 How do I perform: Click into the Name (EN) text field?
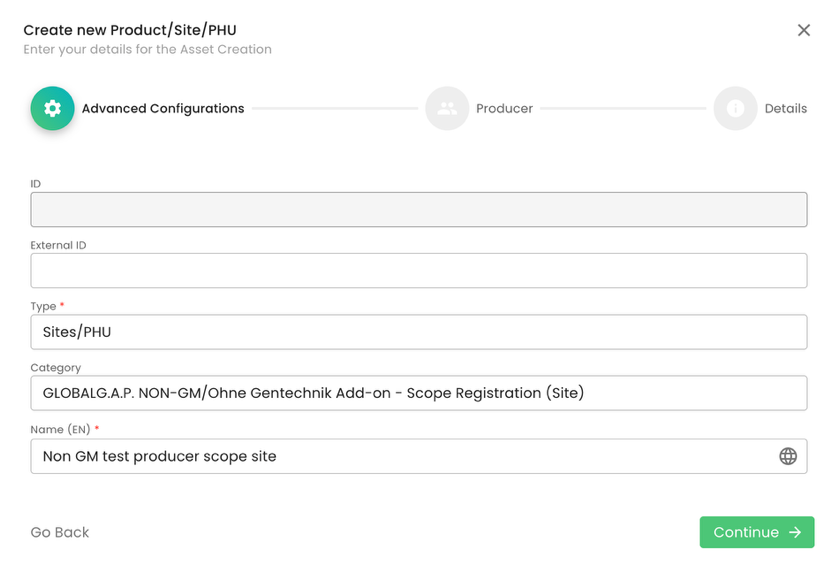pyautogui.click(x=400, y=457)
